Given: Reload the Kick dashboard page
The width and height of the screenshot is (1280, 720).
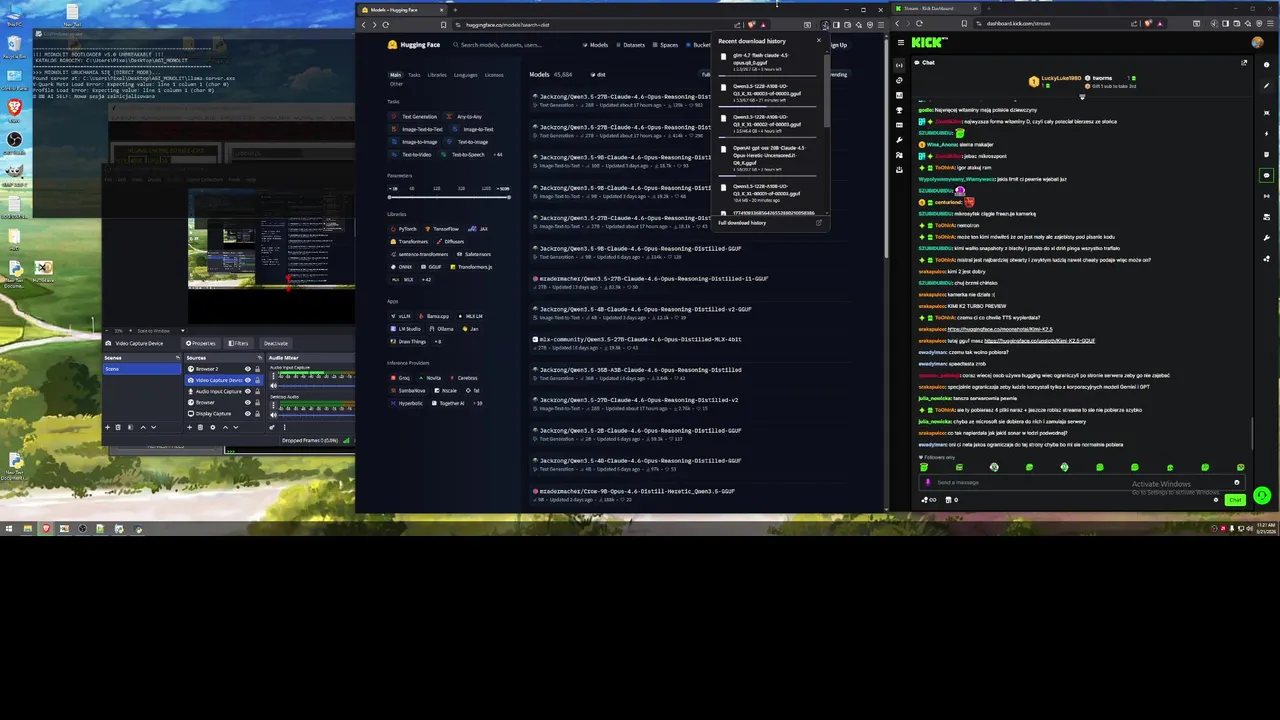Looking at the screenshot, I should click(x=919, y=23).
